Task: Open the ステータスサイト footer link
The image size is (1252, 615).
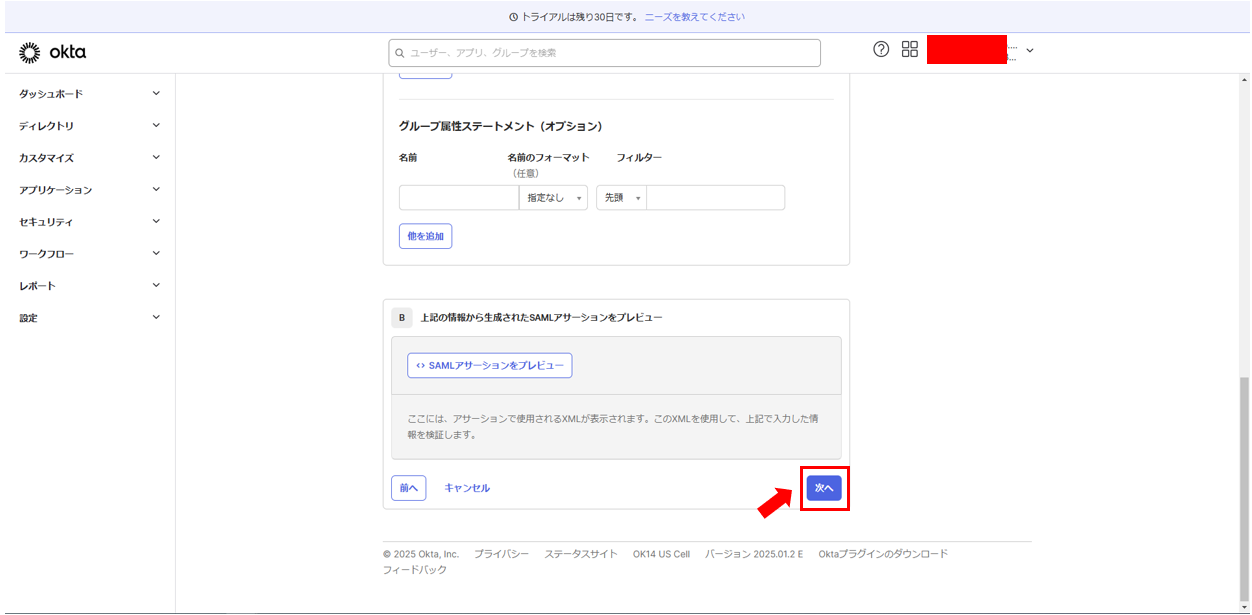Action: tap(581, 554)
